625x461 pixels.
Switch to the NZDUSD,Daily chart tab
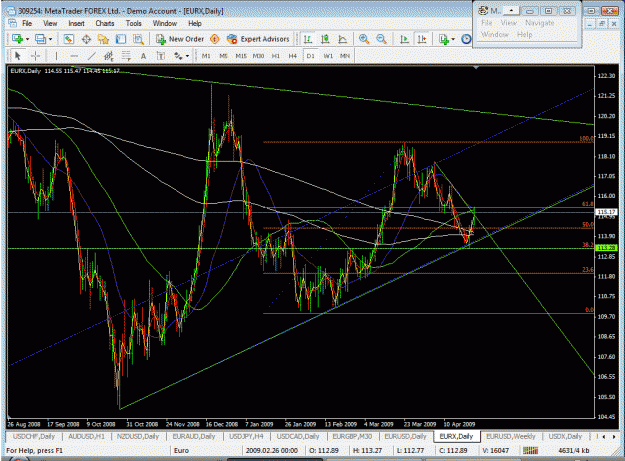(138, 436)
